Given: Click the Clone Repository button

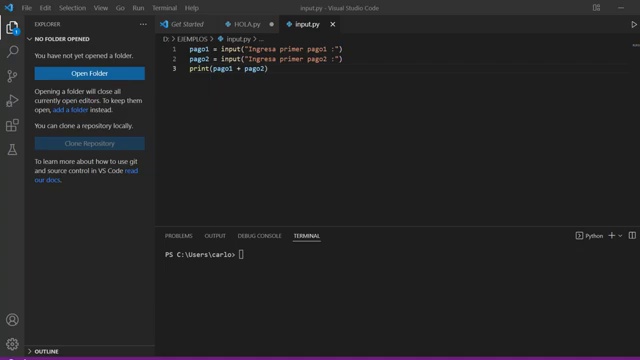Looking at the screenshot, I should tap(89, 144).
